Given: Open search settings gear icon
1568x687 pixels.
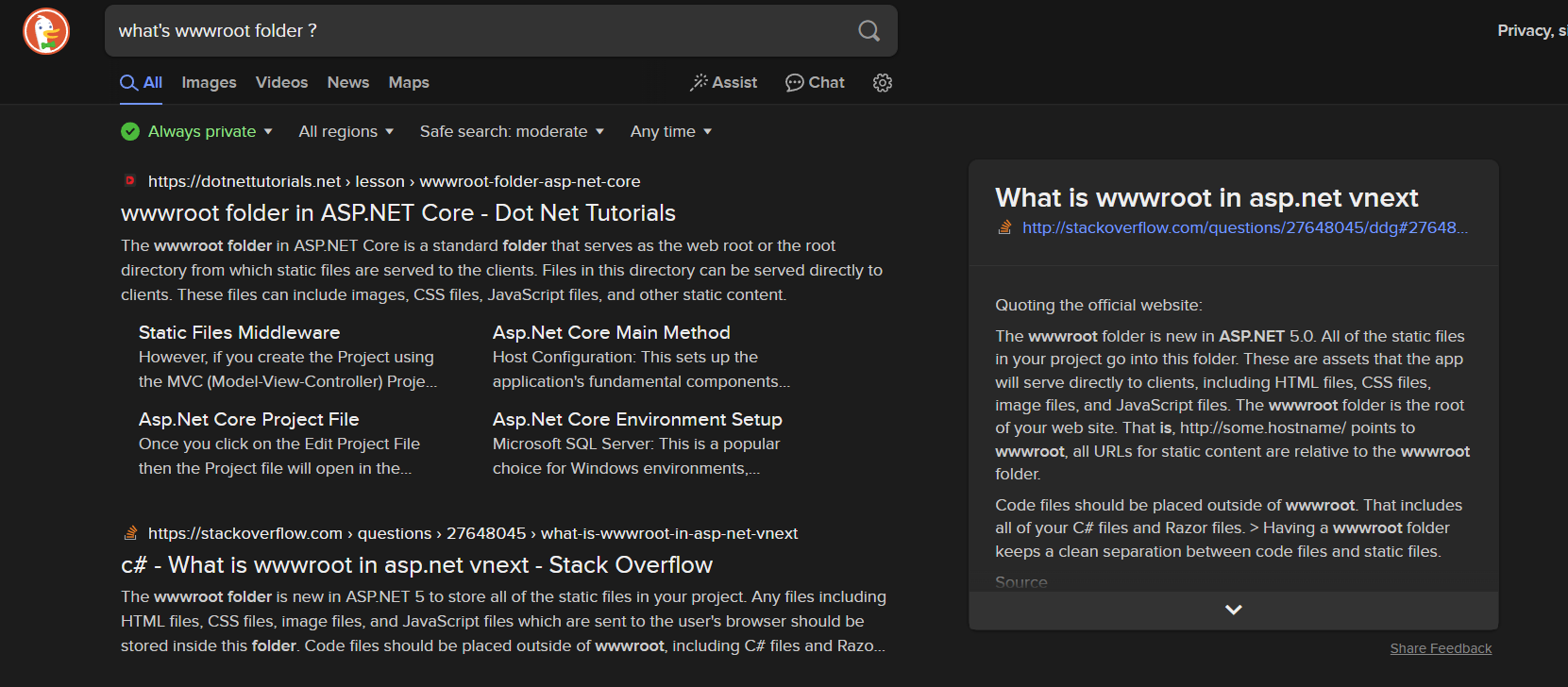Looking at the screenshot, I should click(883, 83).
